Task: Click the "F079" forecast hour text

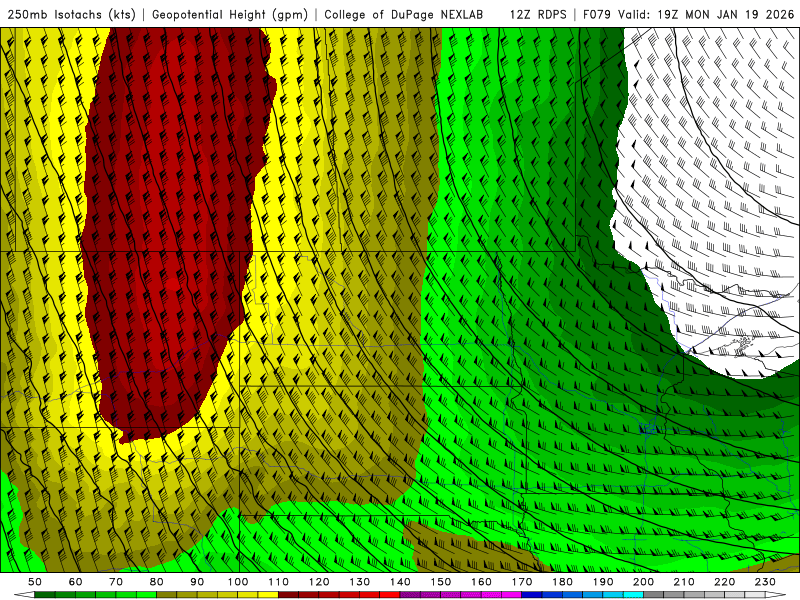Action: [x=597, y=14]
